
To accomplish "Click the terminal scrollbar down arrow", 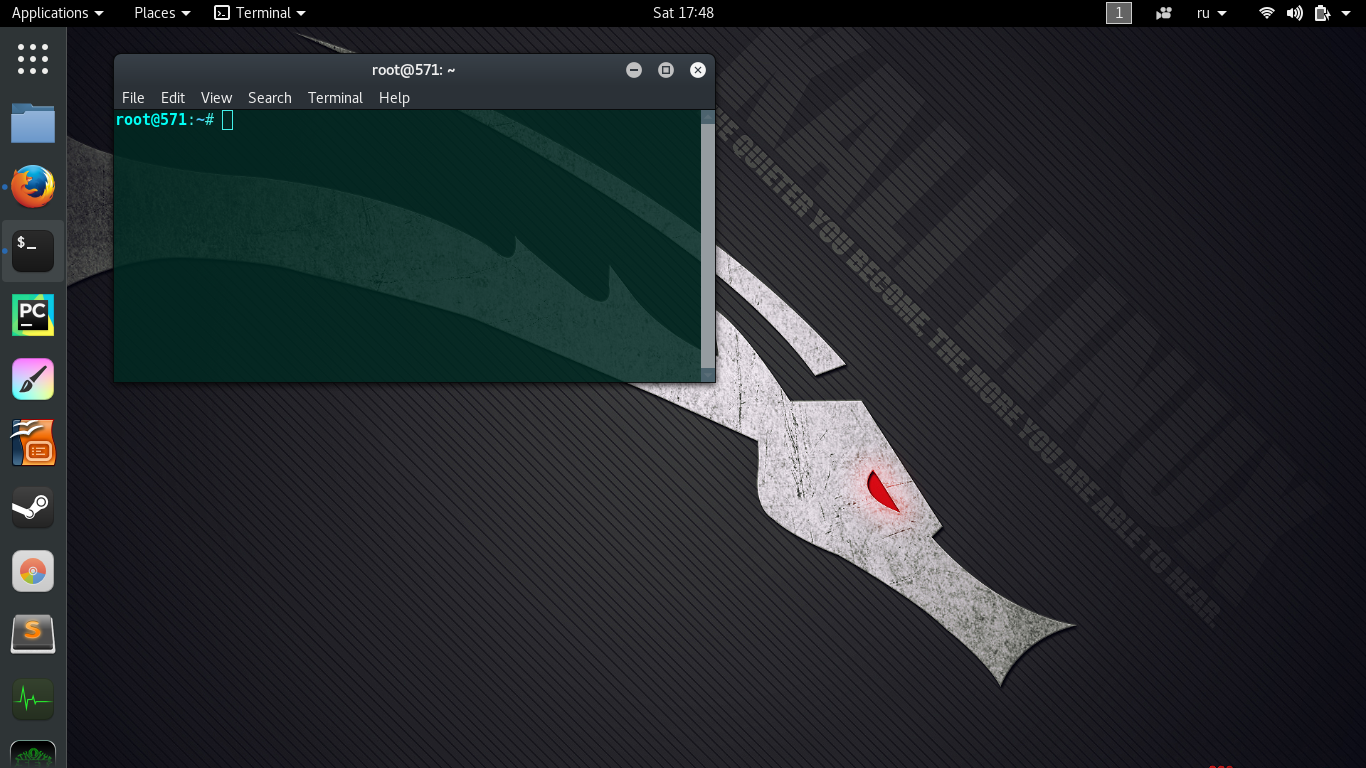I will (708, 375).
